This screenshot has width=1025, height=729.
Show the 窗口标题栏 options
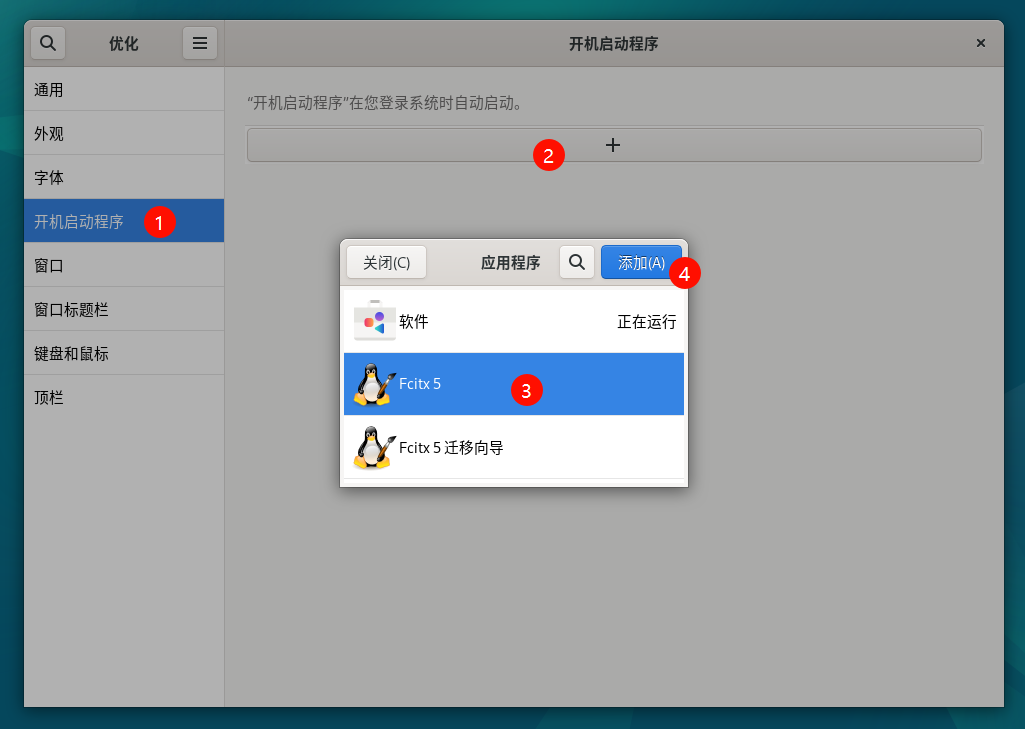coord(124,309)
